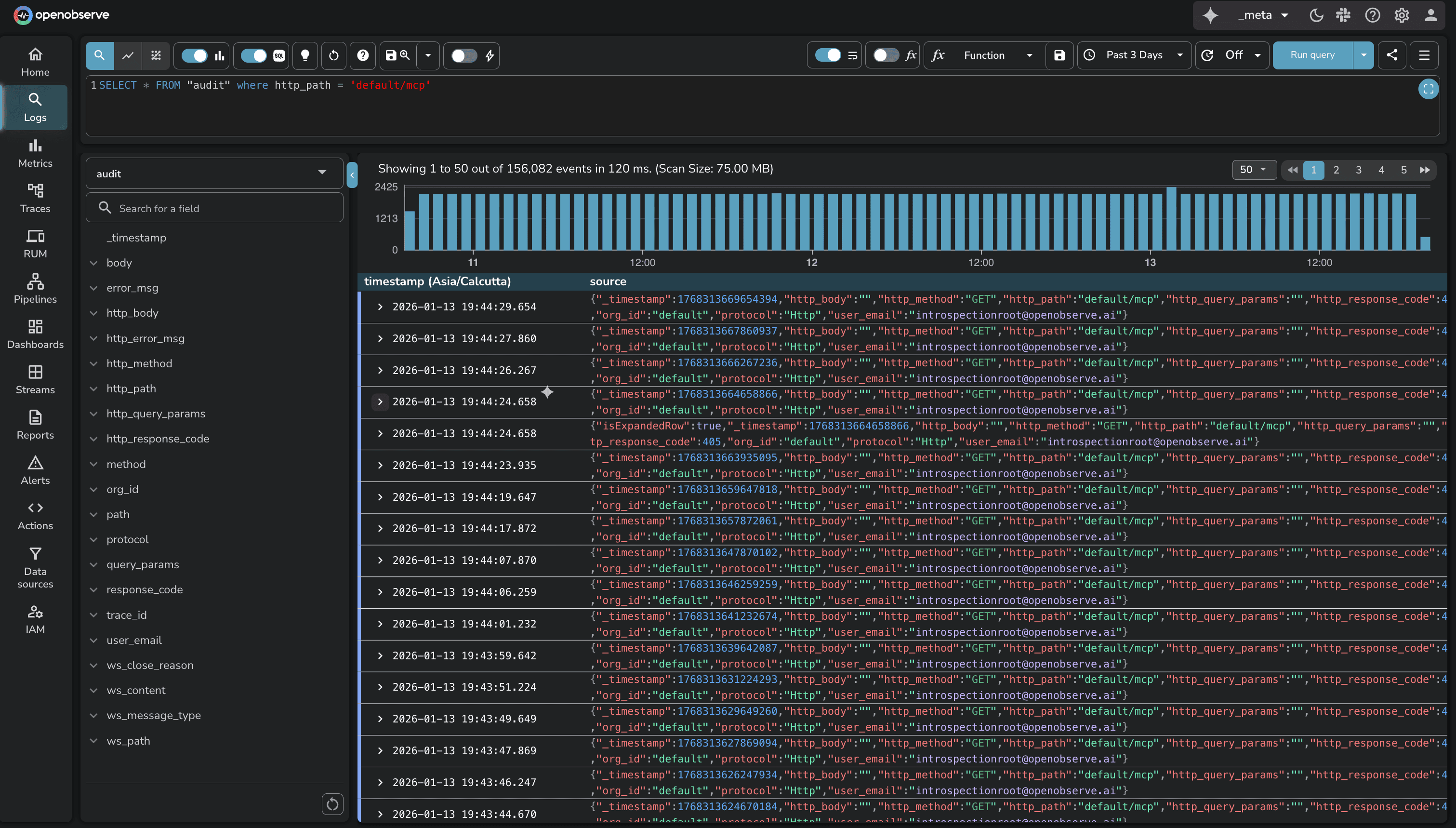Switch to the line chart visualization mode
This screenshot has height=828, width=1456.
[x=127, y=55]
